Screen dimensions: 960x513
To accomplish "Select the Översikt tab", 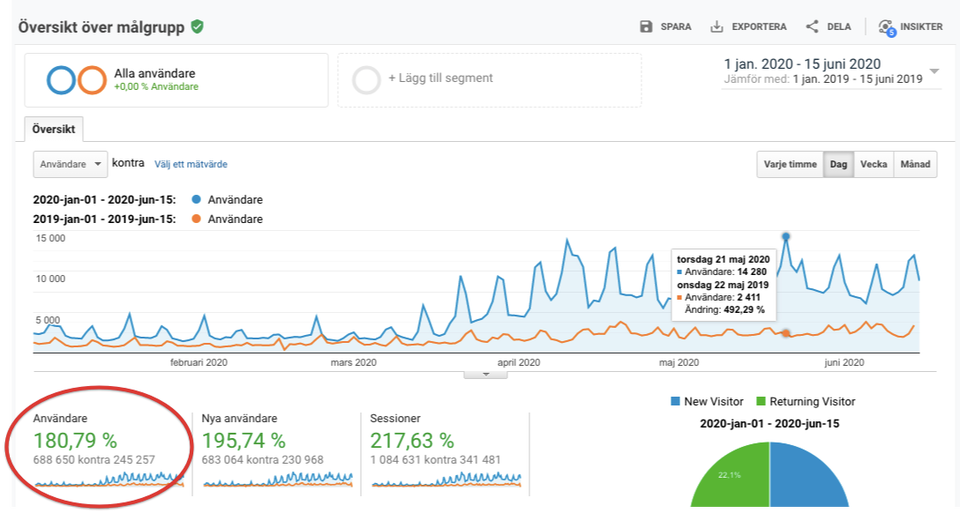I will (54, 129).
